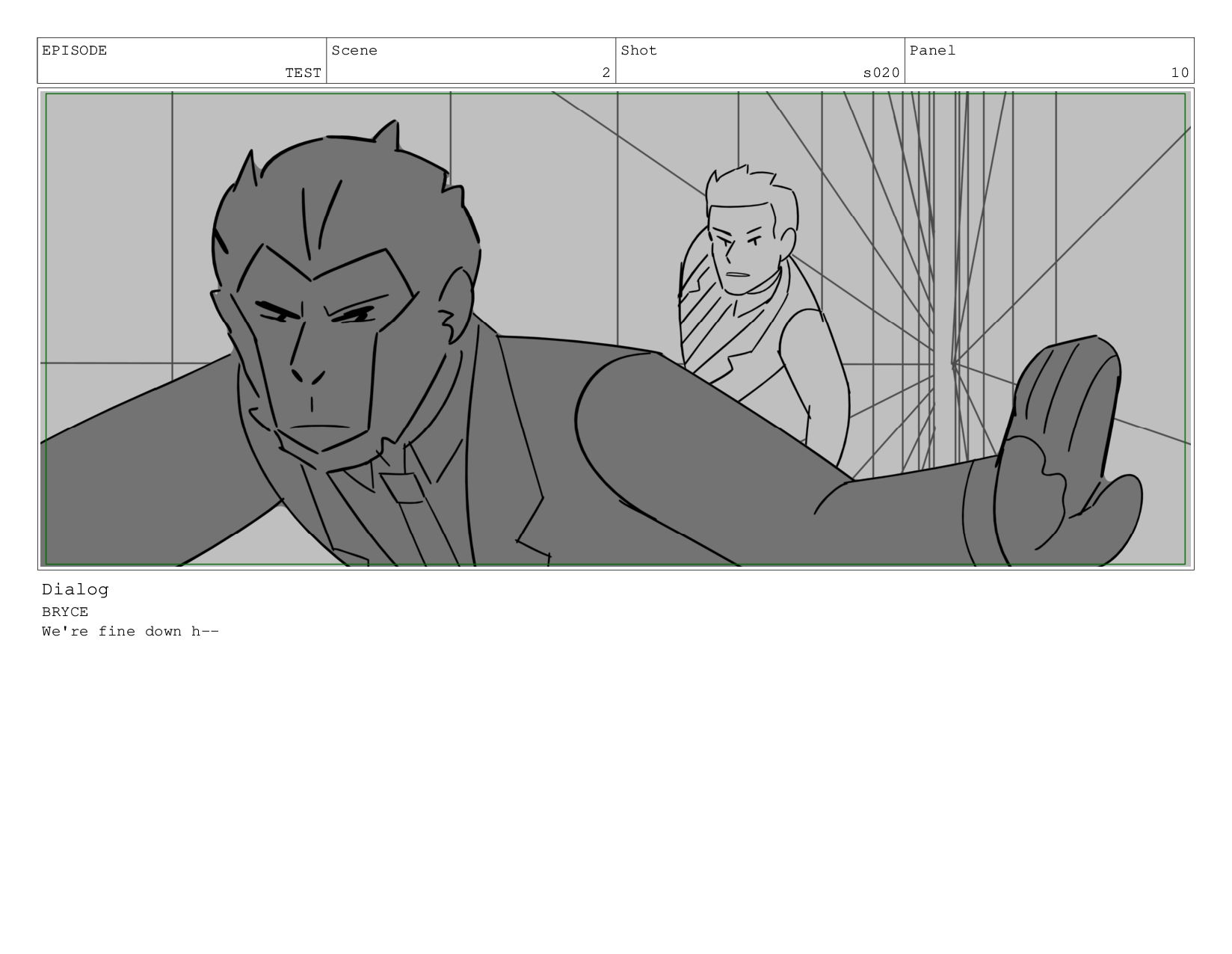Click the dialog line "We're fine down h--"
The height and width of the screenshot is (954, 1232).
pyautogui.click(x=130, y=631)
